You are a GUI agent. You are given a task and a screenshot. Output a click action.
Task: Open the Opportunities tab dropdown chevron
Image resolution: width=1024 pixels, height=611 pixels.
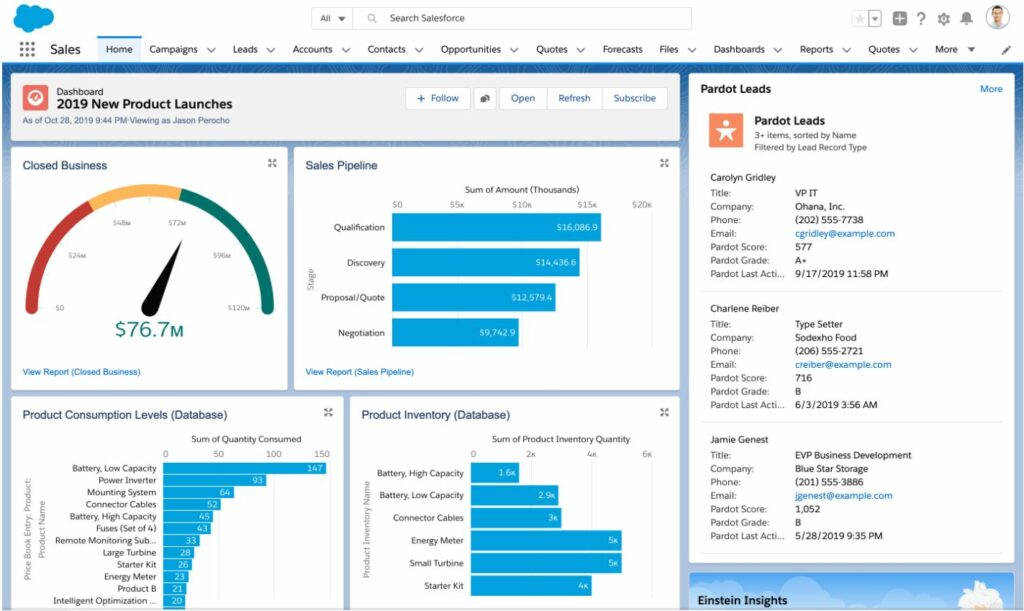(514, 50)
